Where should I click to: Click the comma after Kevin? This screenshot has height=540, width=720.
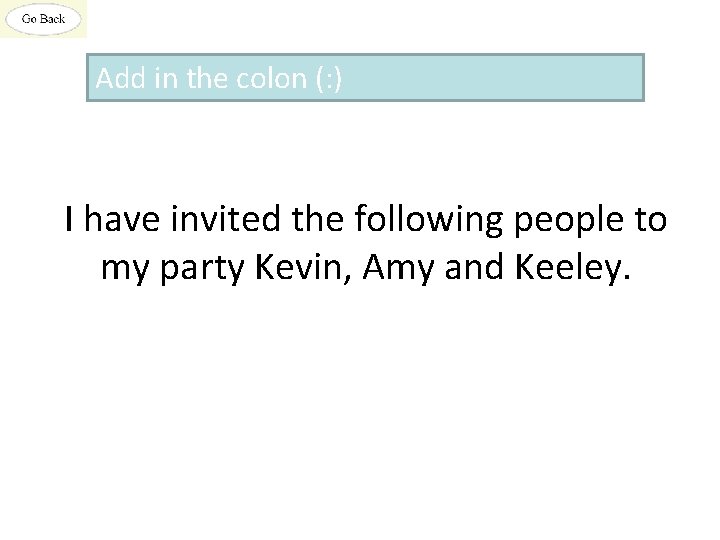coord(345,276)
